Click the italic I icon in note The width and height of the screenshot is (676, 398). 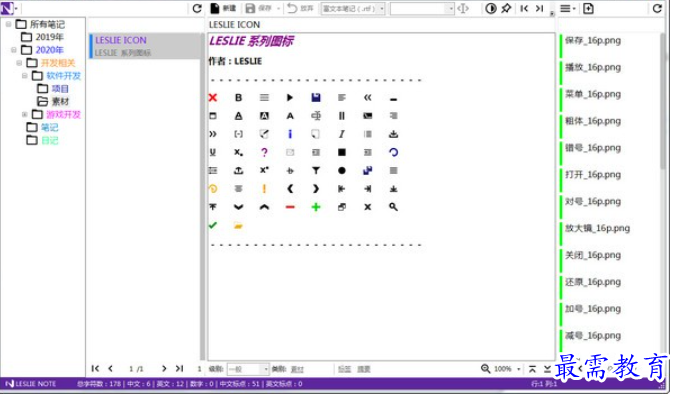tap(341, 134)
